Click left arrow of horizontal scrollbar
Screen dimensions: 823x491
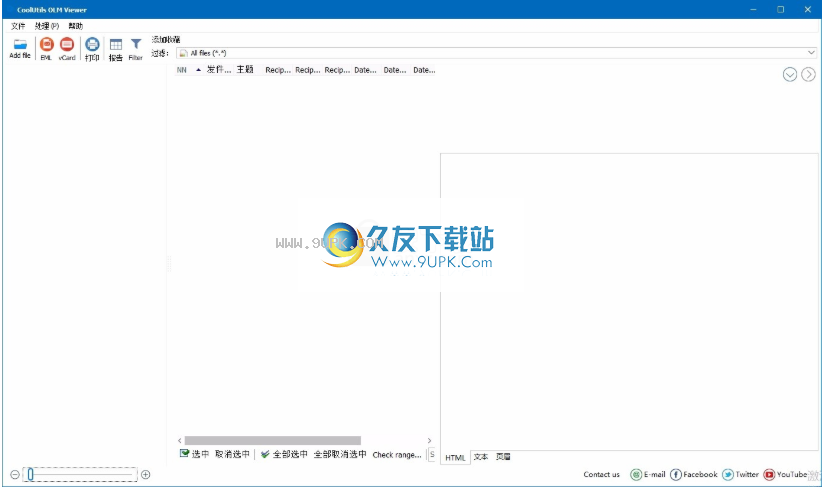tap(180, 441)
